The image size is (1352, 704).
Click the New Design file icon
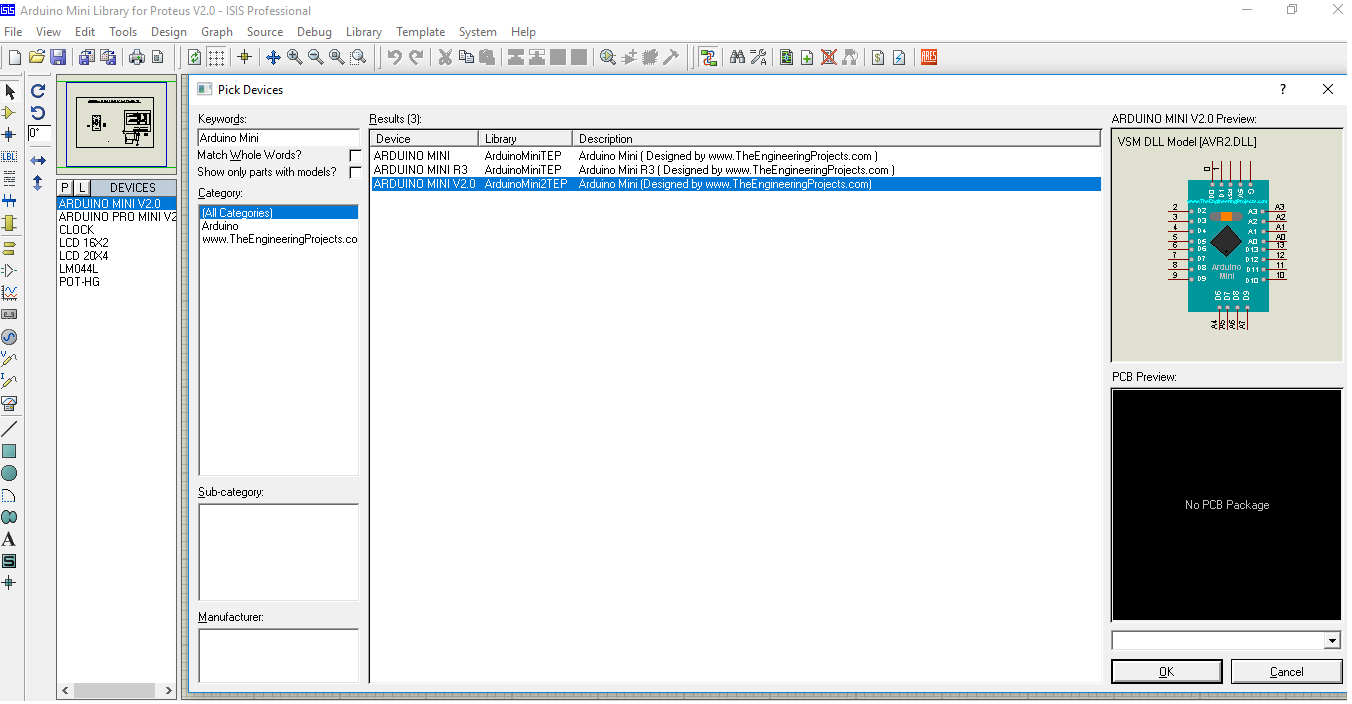[15, 57]
